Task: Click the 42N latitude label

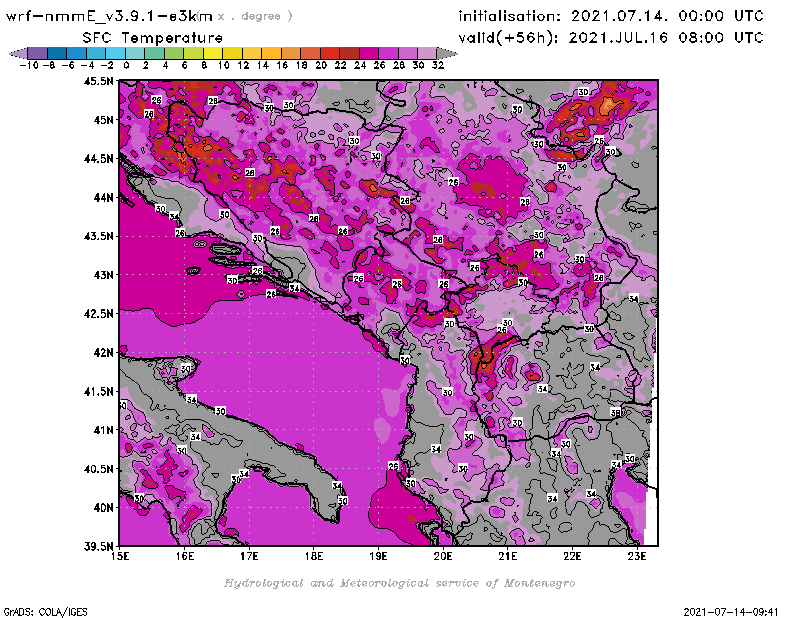Action: [103, 353]
